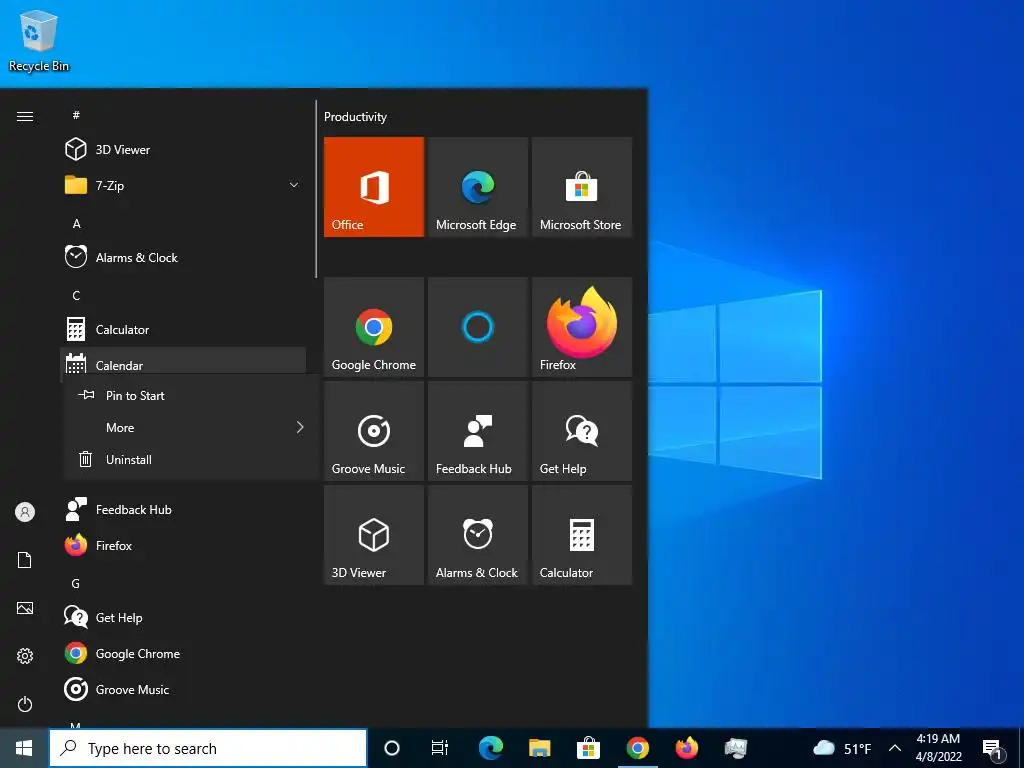The image size is (1024, 768).
Task: Open Task View on the taskbar
Action: [440, 748]
